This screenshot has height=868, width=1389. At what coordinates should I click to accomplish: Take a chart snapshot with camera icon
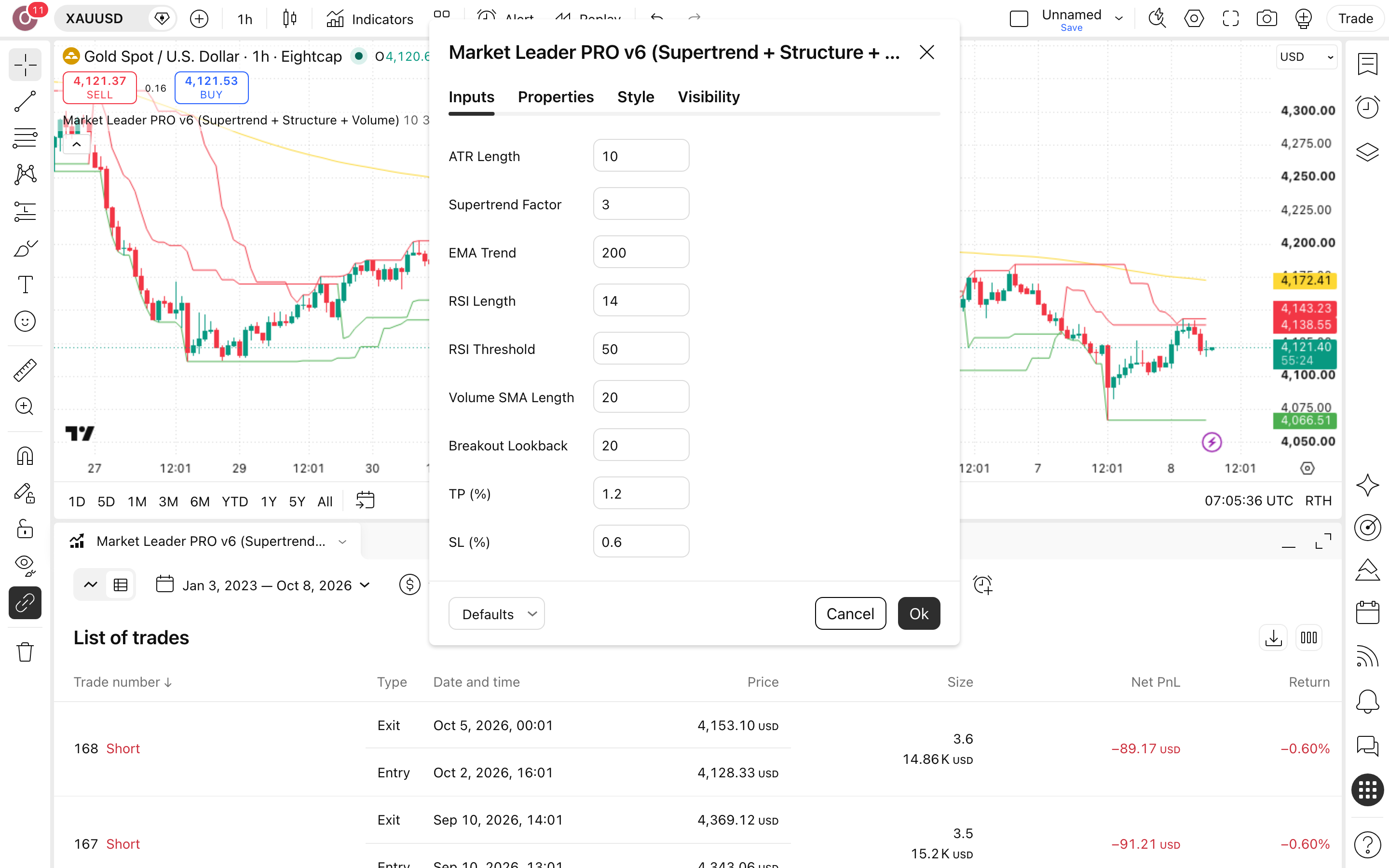[1266, 18]
